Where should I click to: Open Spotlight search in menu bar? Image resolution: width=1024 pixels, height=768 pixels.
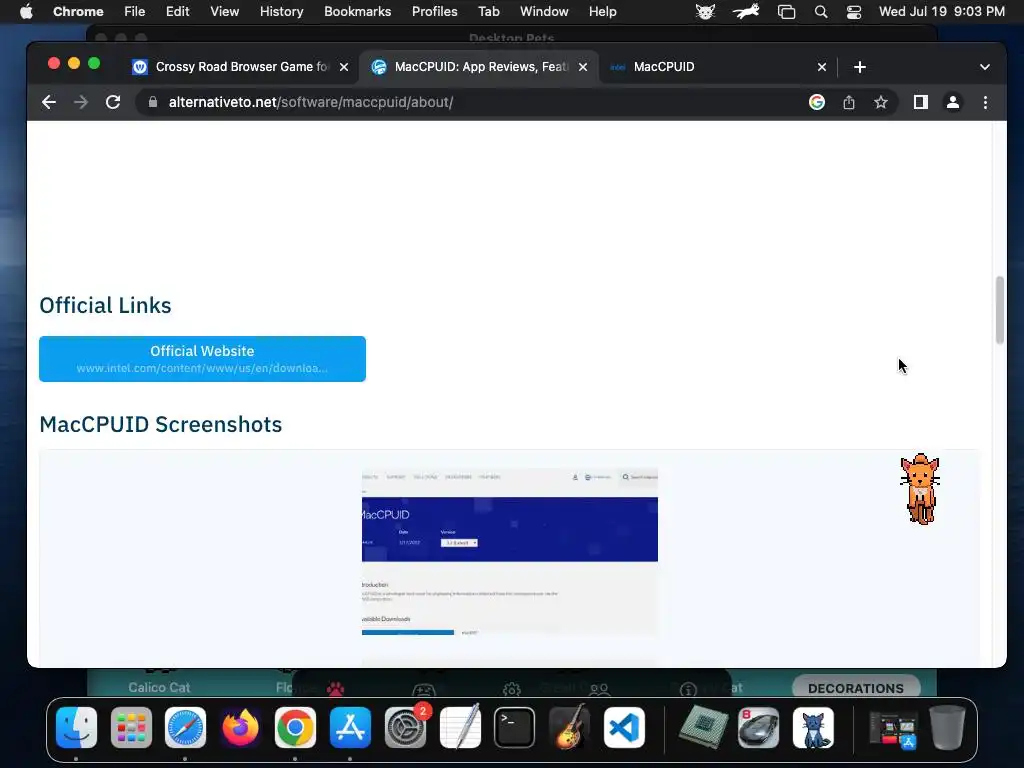pos(821,12)
